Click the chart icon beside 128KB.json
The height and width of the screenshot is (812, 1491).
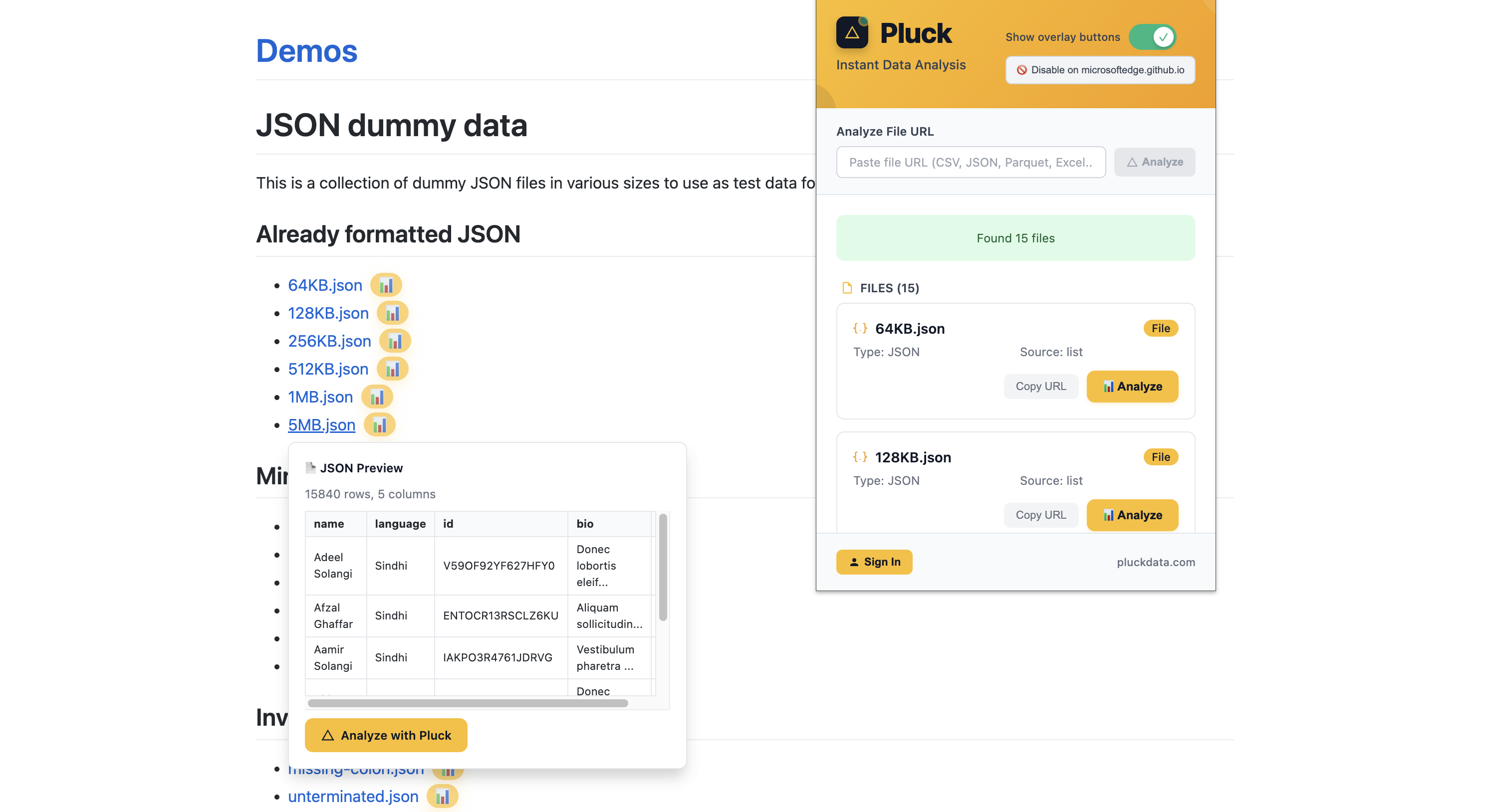(392, 313)
